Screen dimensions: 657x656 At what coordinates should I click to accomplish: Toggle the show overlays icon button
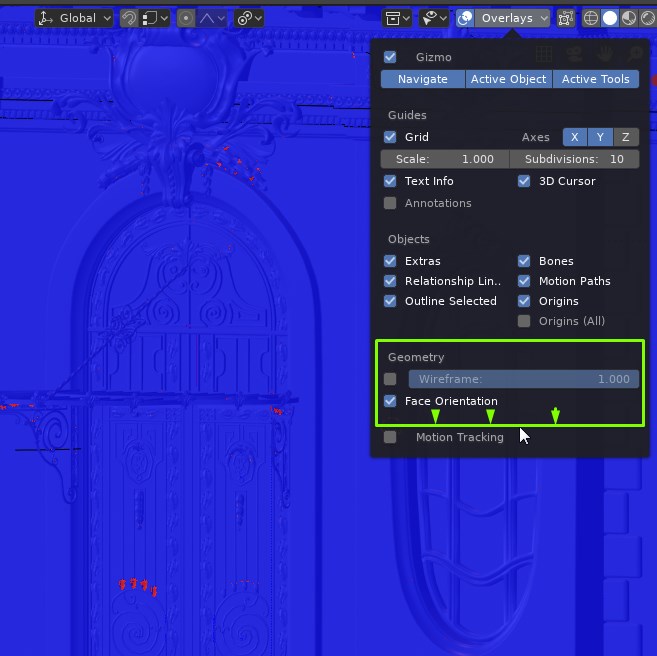click(465, 18)
